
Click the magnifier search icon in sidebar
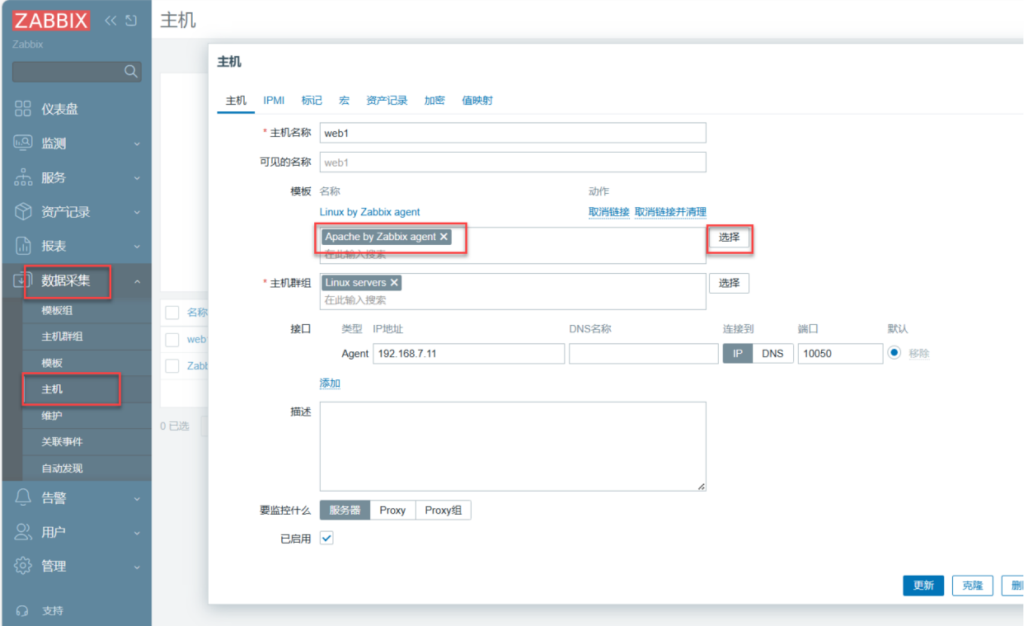130,72
